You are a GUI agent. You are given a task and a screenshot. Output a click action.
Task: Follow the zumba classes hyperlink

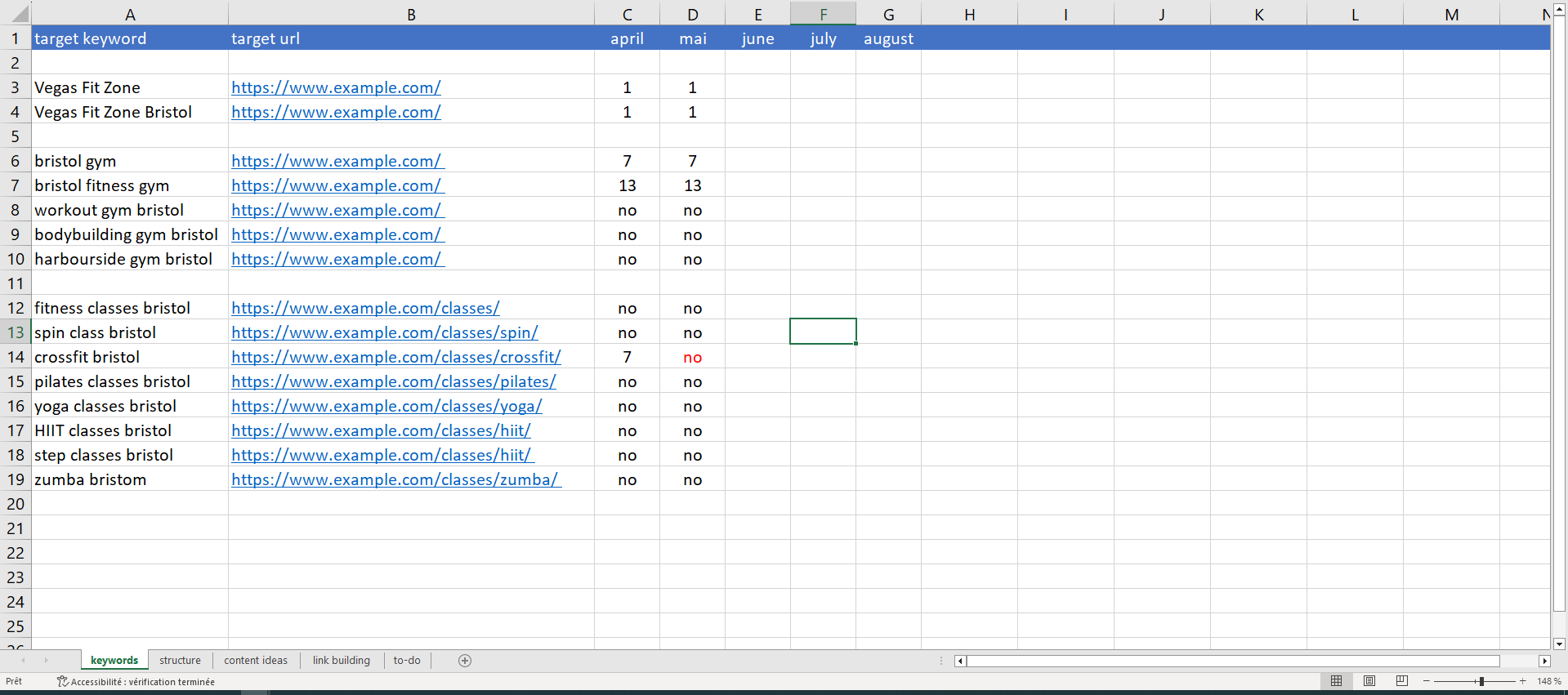(x=395, y=479)
